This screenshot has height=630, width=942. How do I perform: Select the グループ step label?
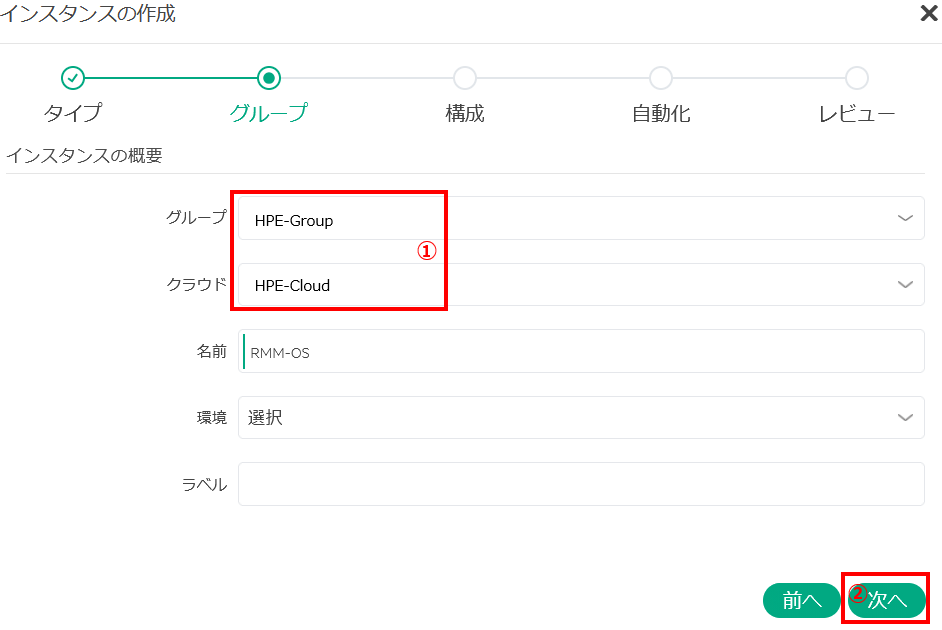pos(269,113)
